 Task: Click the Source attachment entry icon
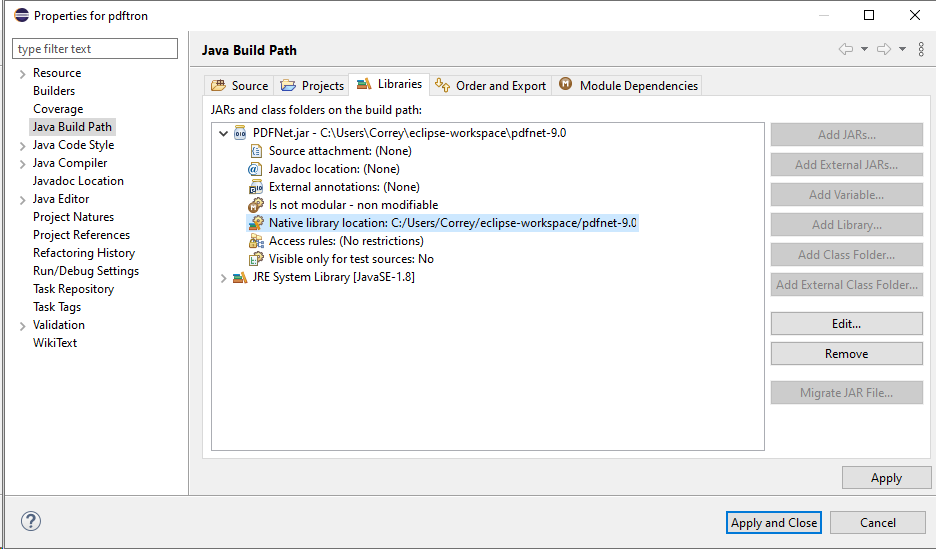(255, 151)
